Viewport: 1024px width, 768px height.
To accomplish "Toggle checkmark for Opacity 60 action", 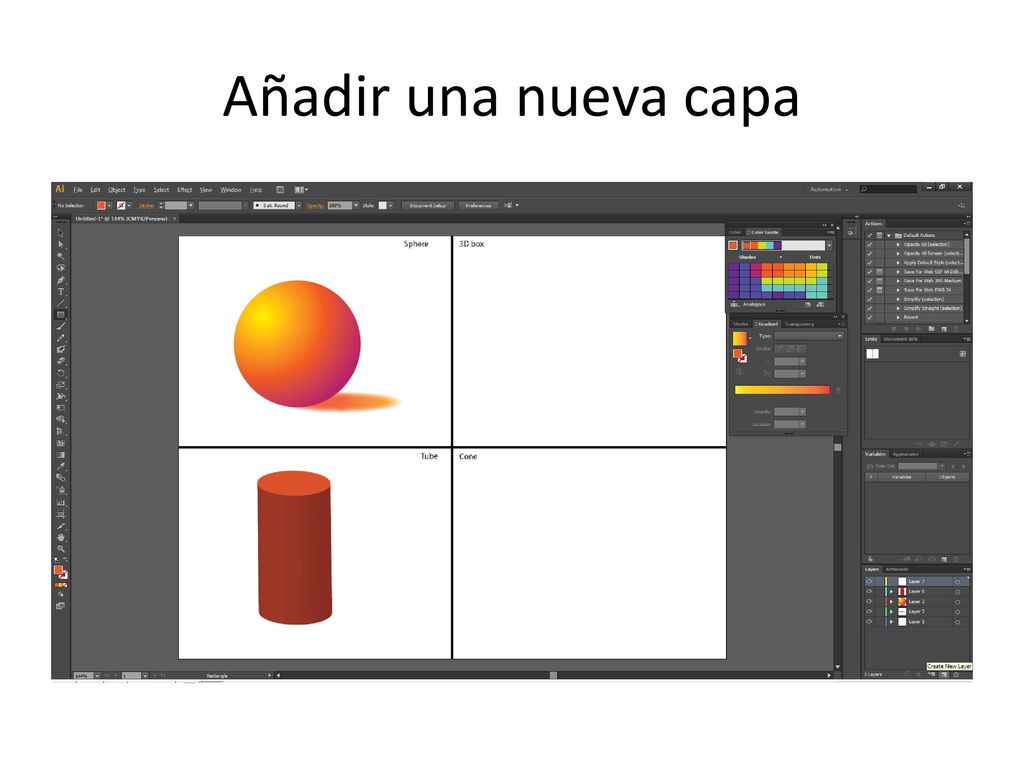I will (x=869, y=244).
